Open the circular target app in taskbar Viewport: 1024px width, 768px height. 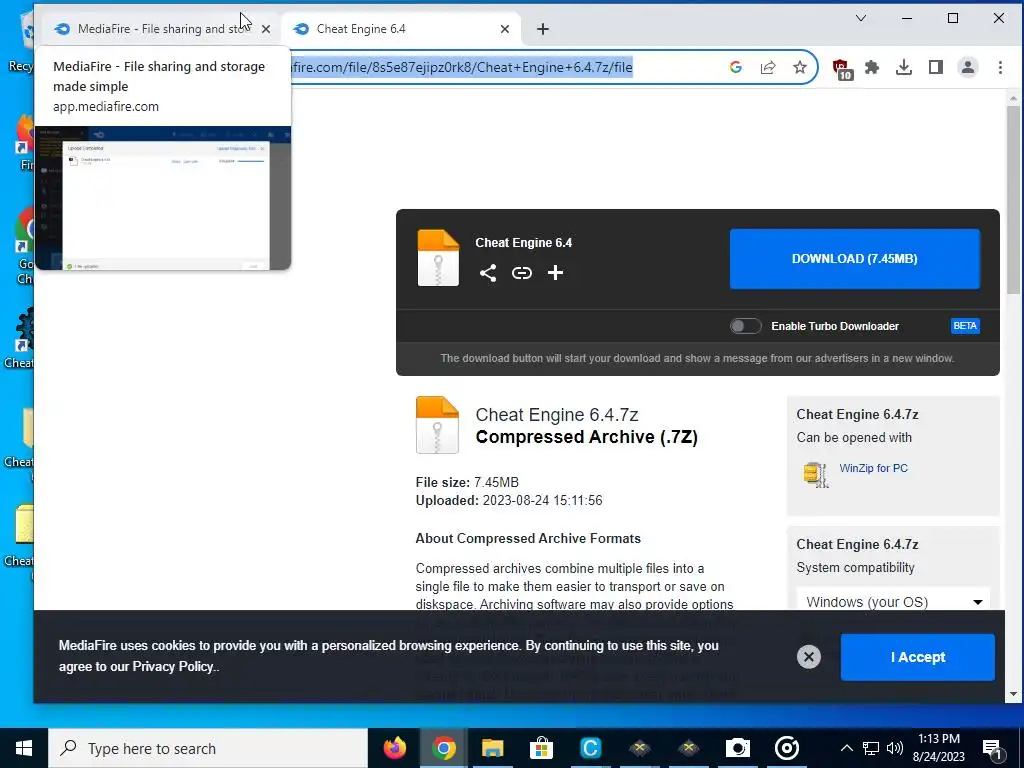pos(786,748)
